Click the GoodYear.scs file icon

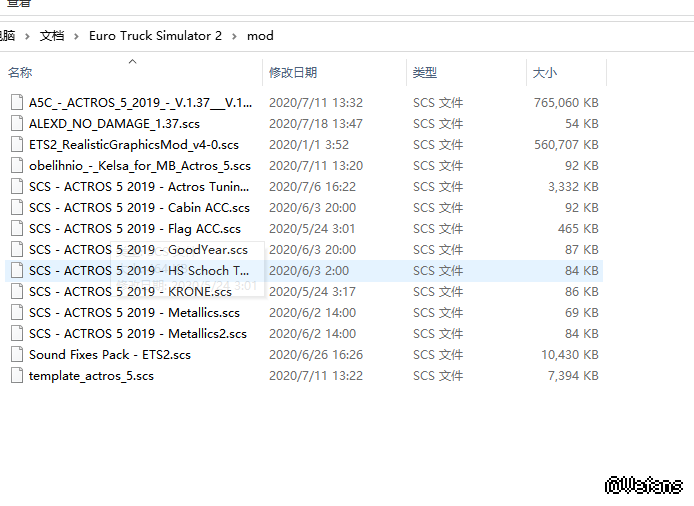(17, 250)
